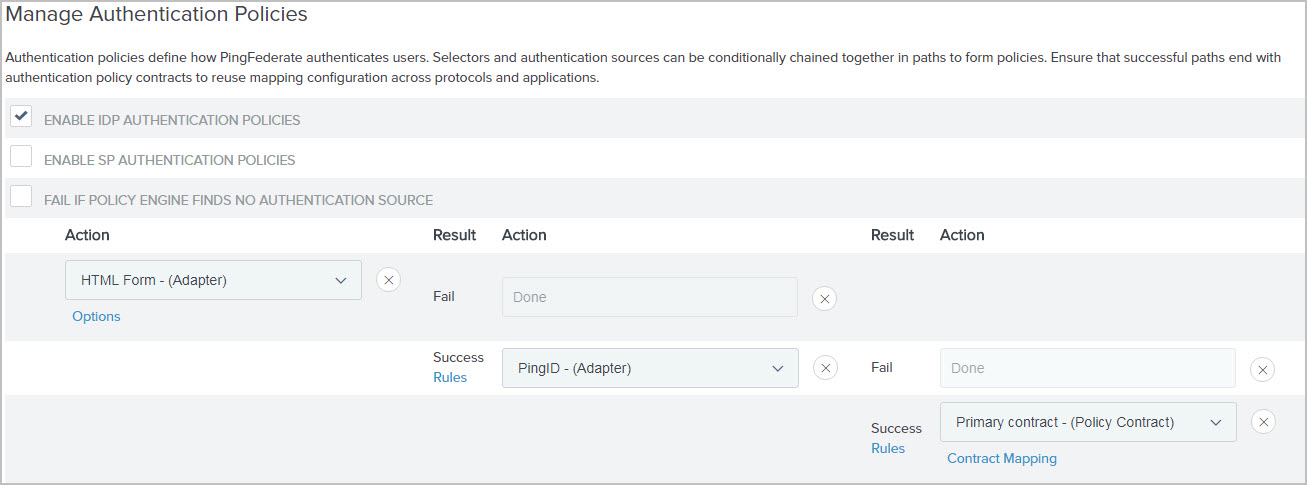This screenshot has height=485, width=1307.
Task: Click the Done field next to the second Fail result
Action: [x=1088, y=368]
